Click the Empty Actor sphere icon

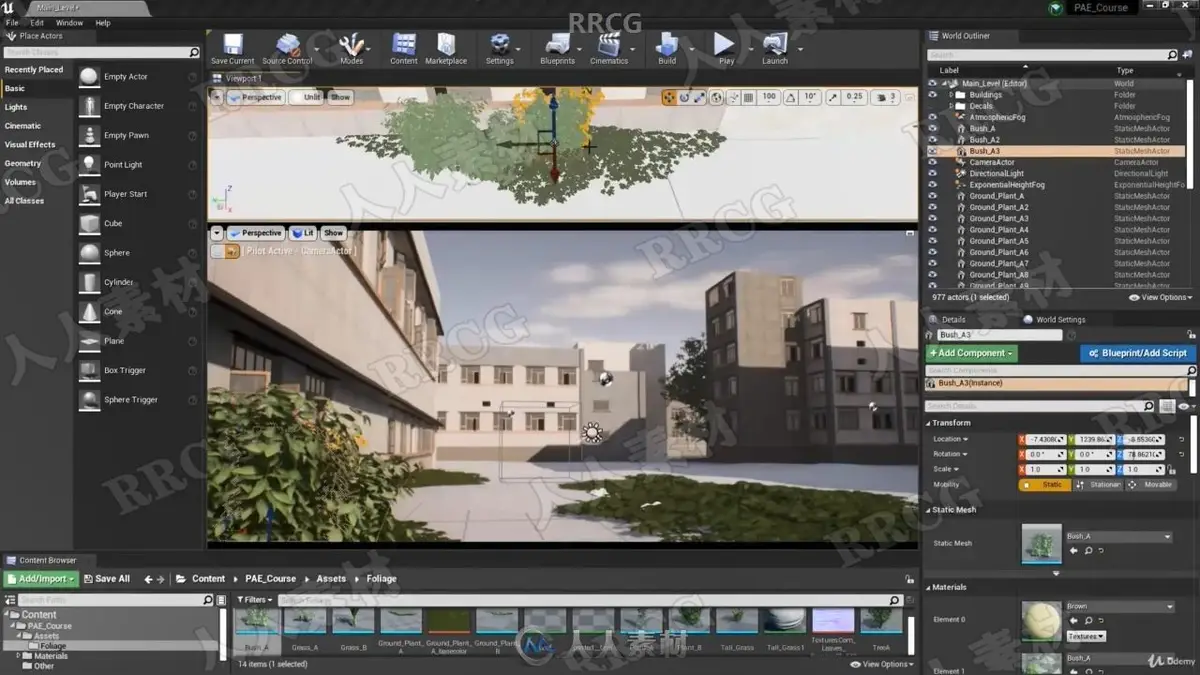[x=89, y=77]
